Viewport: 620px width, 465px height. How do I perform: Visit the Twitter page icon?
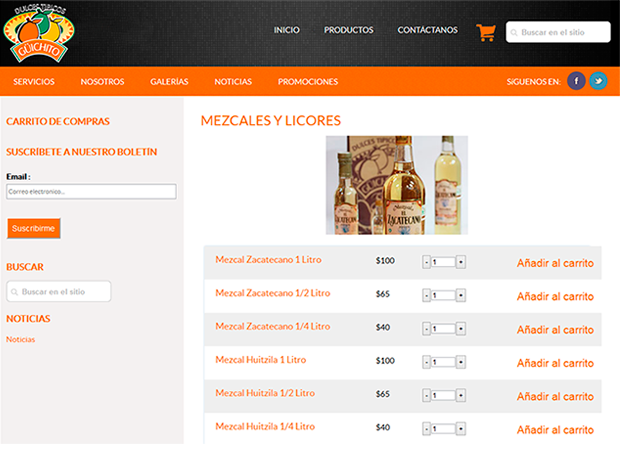coord(598,81)
